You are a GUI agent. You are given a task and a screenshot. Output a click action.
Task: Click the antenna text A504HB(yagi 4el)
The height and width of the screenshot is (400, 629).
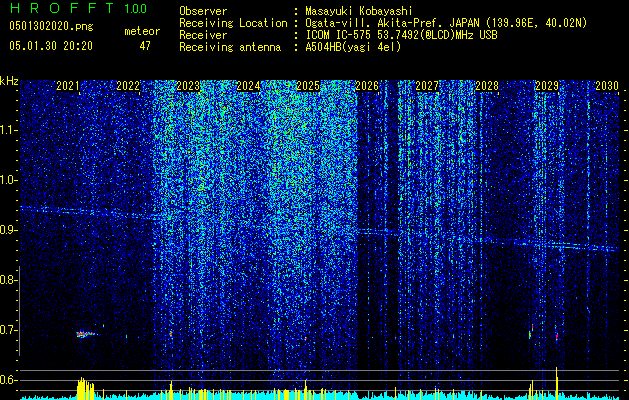353,47
